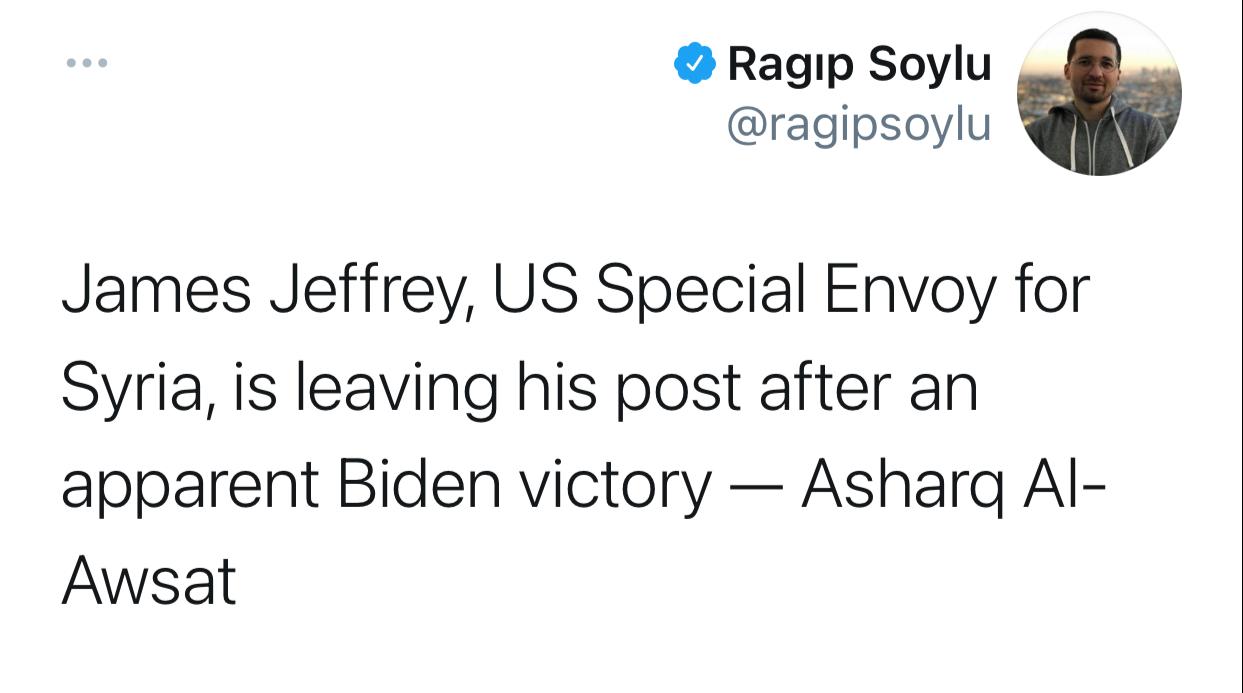Open the three-dot more options menu
The width and height of the screenshot is (1243, 693).
click(86, 64)
